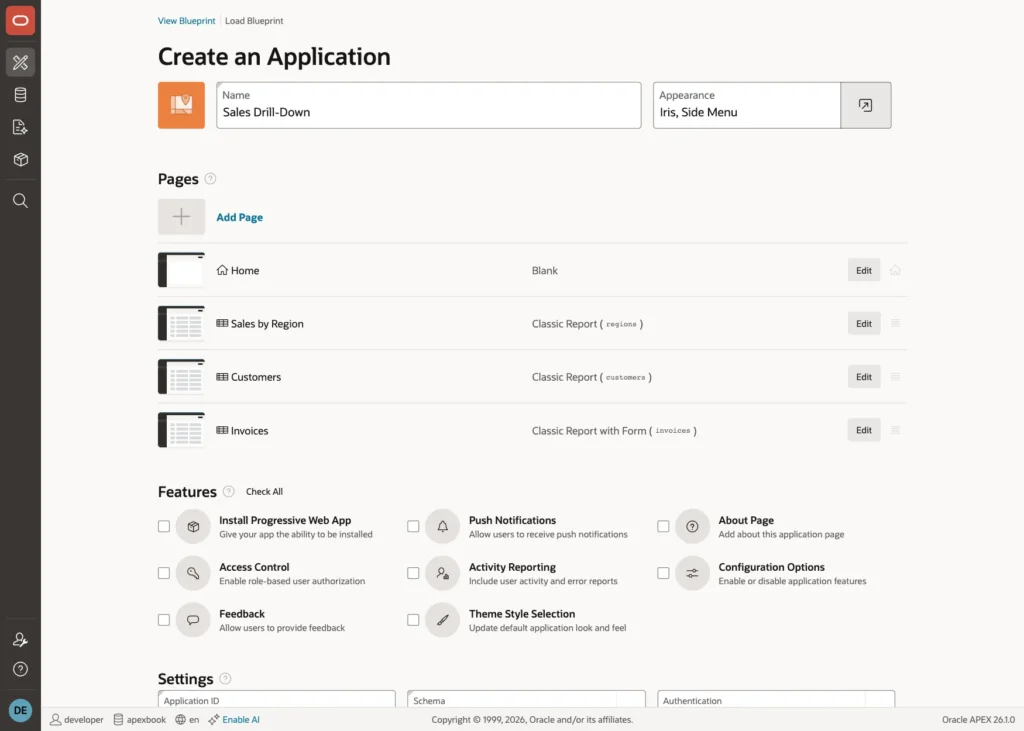This screenshot has height=731, width=1024.
Task: Click the Install Progressive Web App icon
Action: tap(193, 527)
